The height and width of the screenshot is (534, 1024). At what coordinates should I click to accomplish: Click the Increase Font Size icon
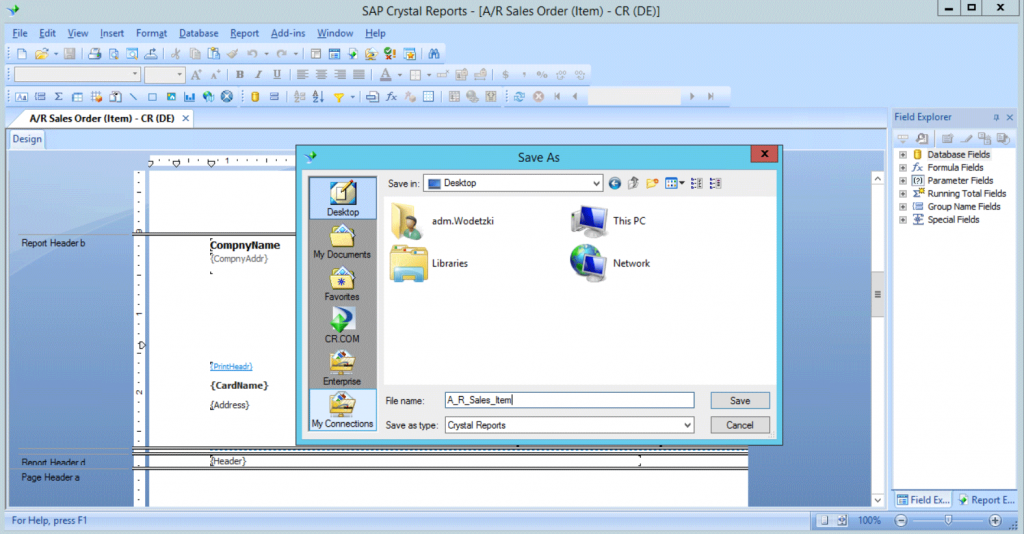click(196, 75)
